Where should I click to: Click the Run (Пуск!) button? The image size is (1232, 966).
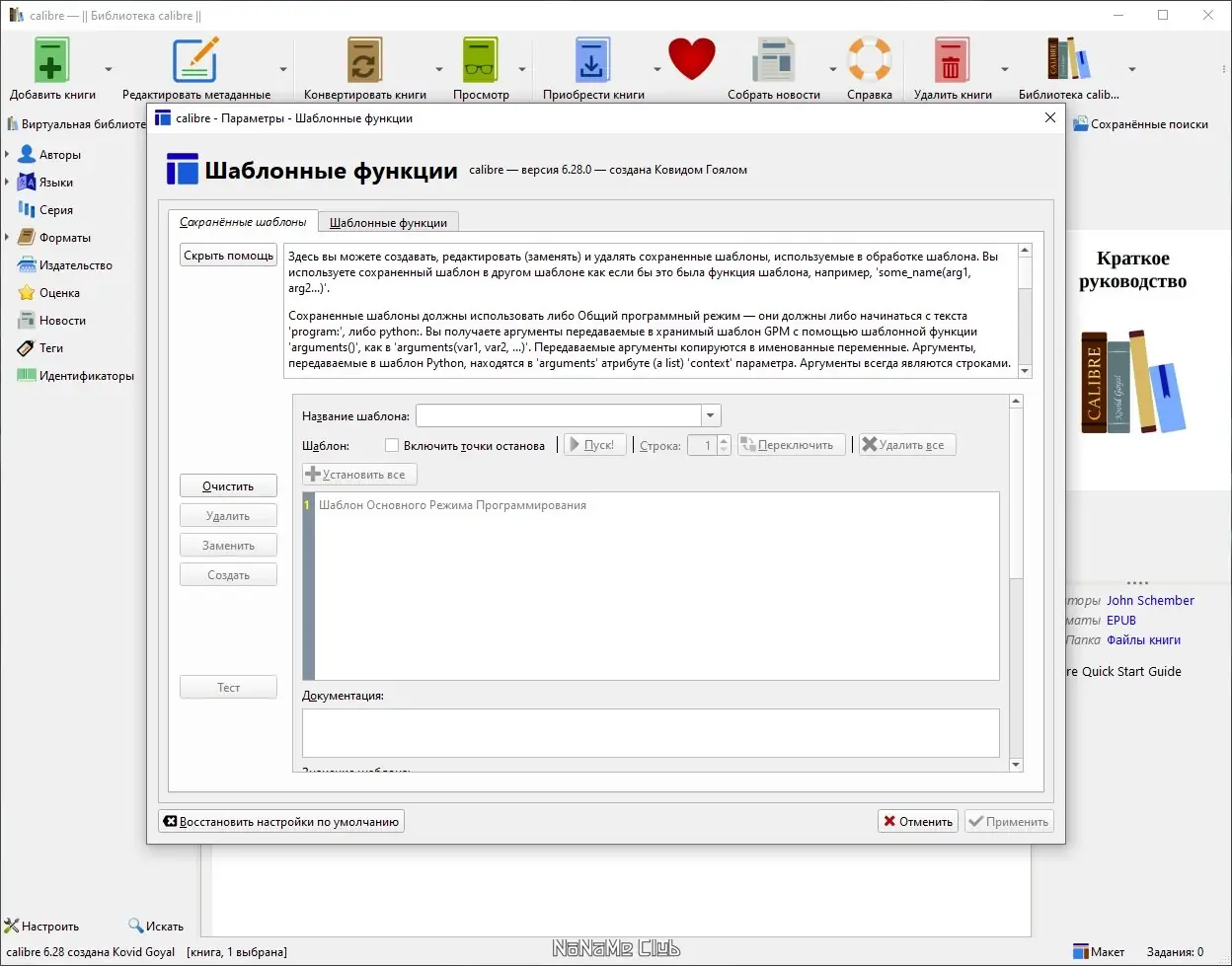click(x=595, y=445)
